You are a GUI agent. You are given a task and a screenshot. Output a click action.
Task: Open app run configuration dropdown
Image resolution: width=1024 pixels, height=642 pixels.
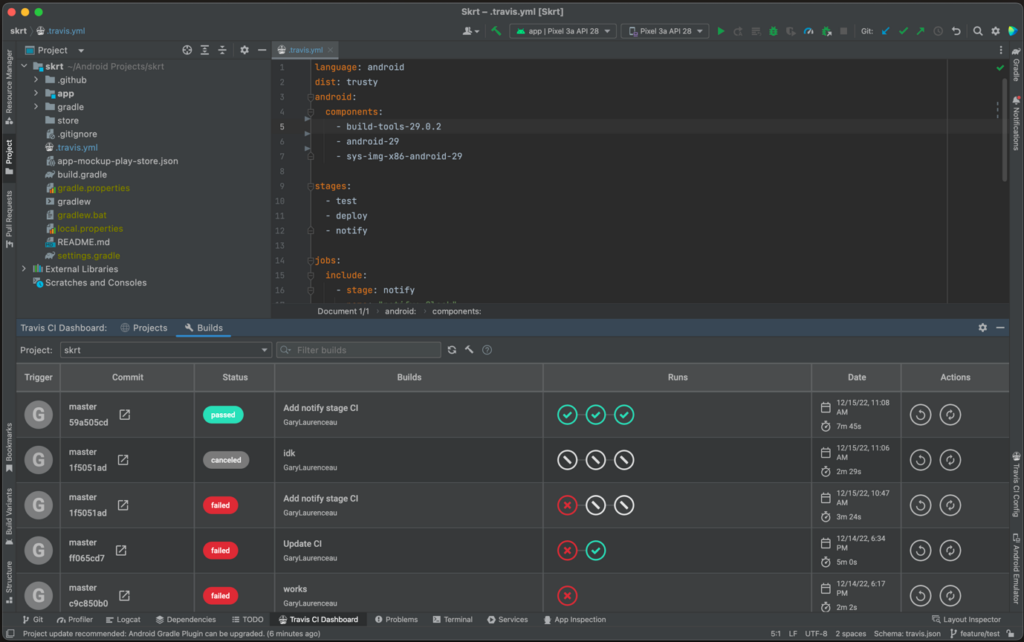tap(563, 31)
